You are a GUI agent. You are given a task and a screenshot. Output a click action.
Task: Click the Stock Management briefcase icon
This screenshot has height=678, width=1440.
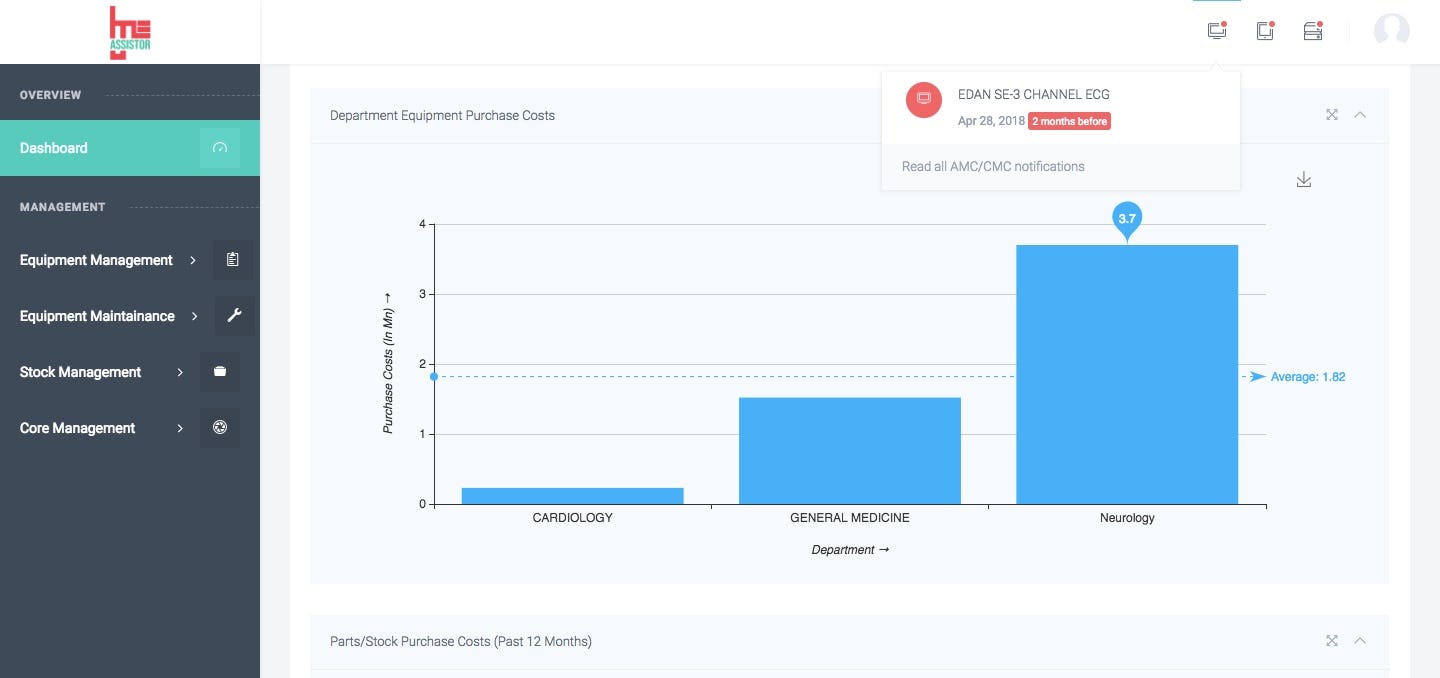[220, 372]
